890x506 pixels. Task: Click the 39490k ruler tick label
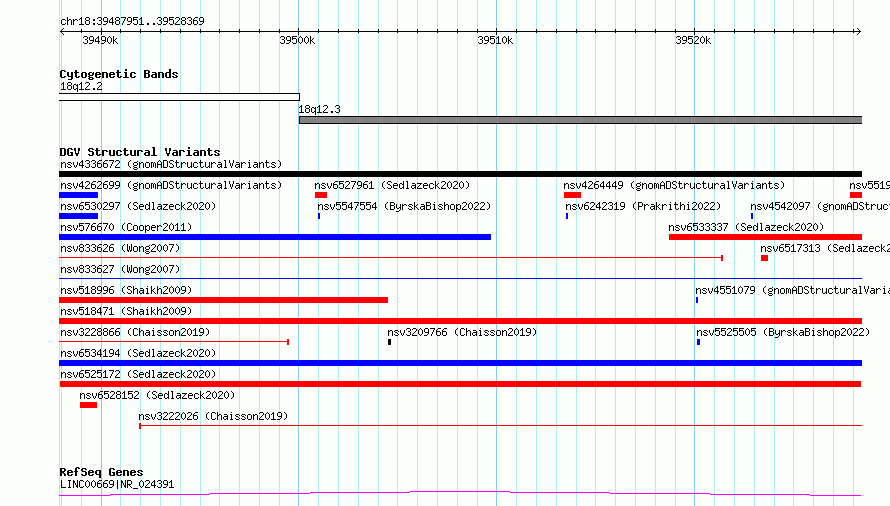point(100,41)
